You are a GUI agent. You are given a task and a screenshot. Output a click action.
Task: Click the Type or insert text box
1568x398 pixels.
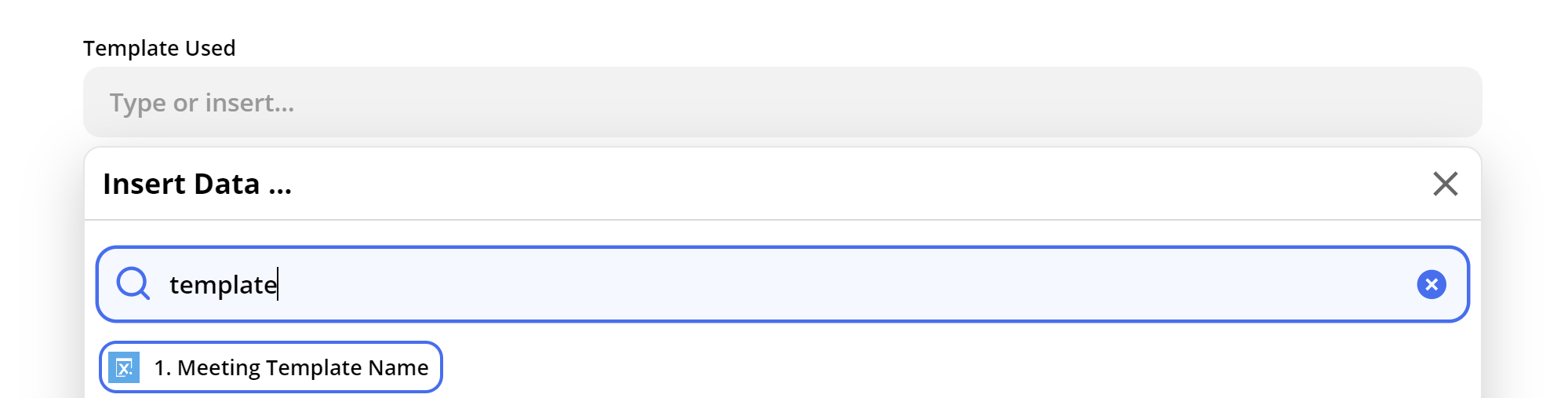point(782,102)
